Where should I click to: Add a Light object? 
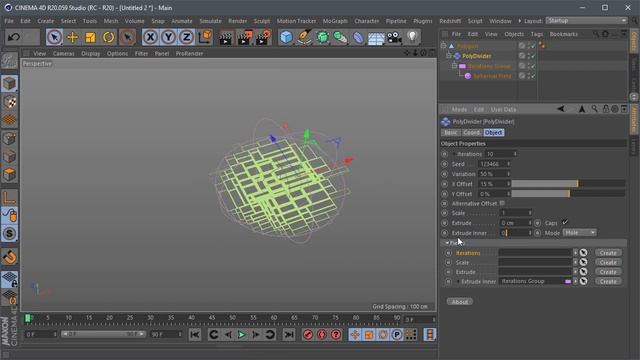click(x=412, y=37)
